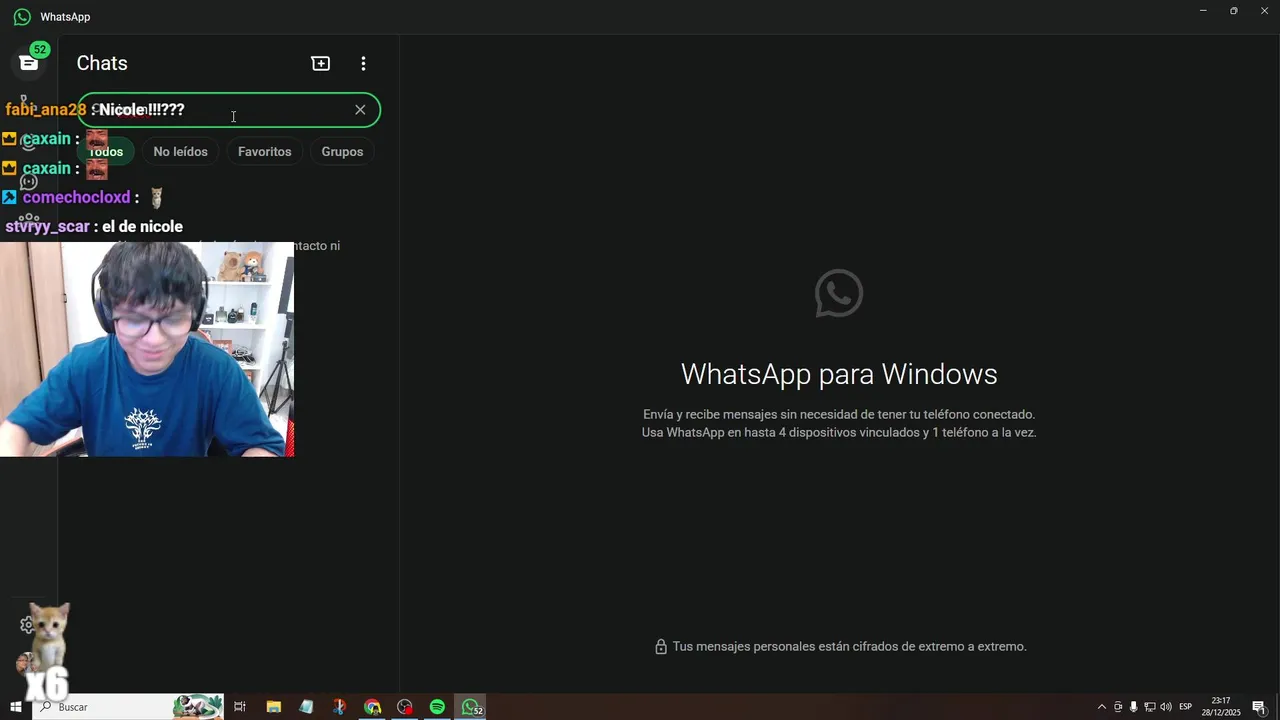The height and width of the screenshot is (720, 1280).
Task: Click the camera tray icon near microphone
Action: click(x=1118, y=707)
